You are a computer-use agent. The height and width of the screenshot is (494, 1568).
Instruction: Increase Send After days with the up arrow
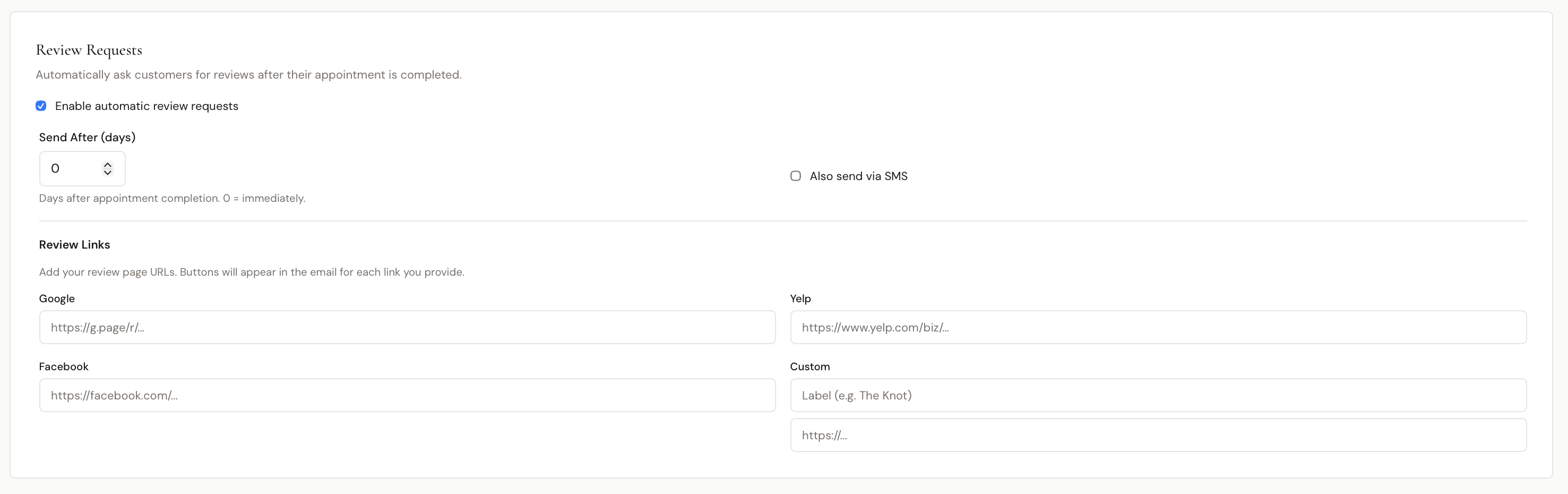(107, 164)
